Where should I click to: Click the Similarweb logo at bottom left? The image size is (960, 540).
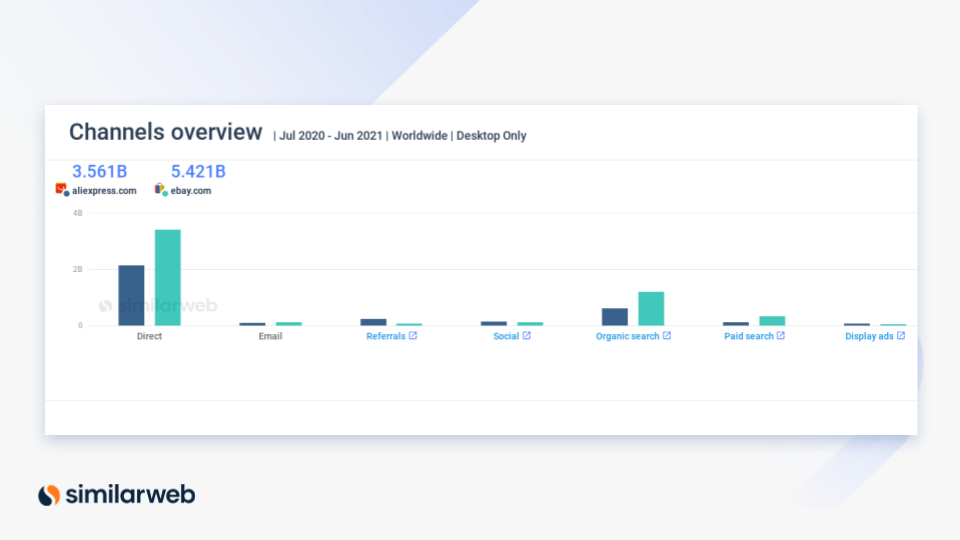click(116, 495)
